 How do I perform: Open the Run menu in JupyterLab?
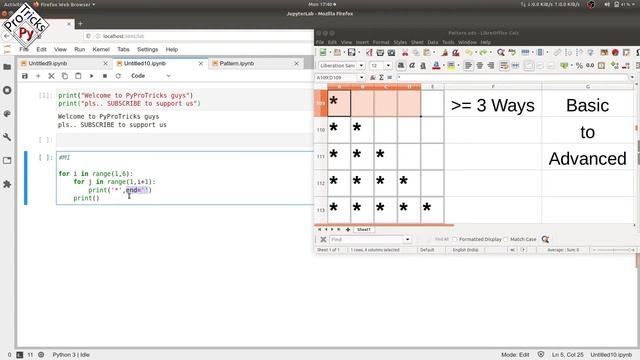click(80, 49)
